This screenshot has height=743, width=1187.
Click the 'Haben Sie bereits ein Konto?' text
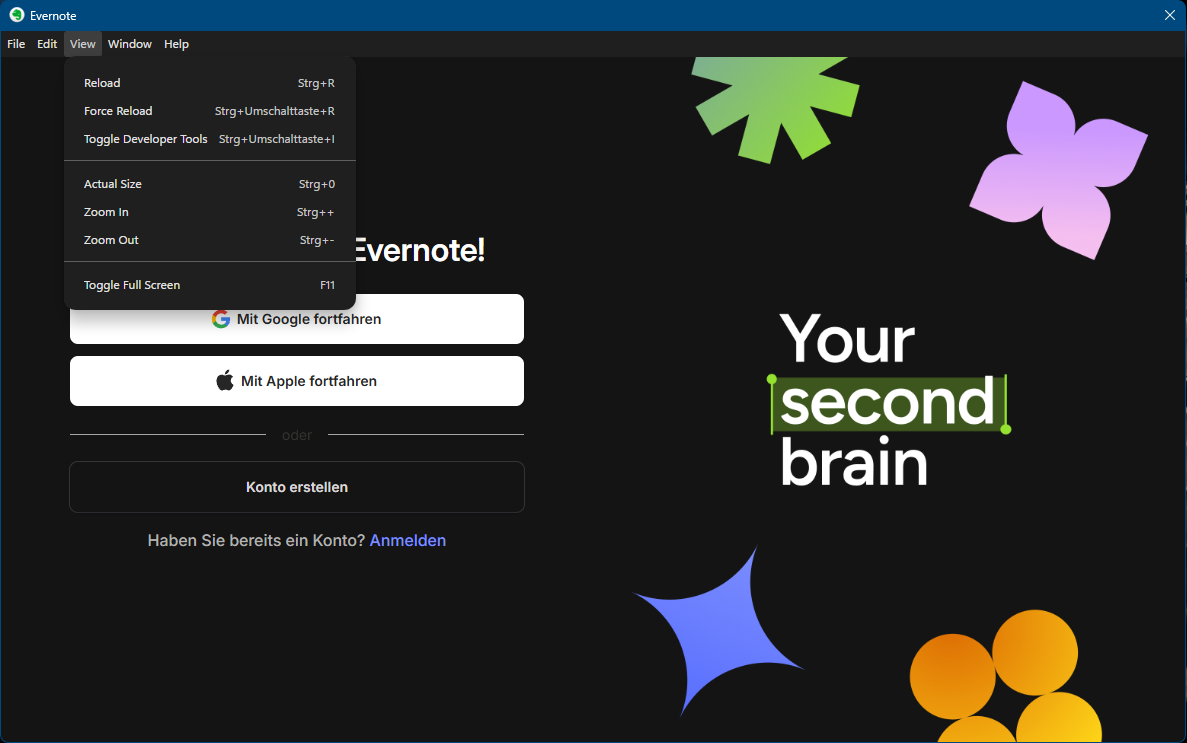point(256,541)
